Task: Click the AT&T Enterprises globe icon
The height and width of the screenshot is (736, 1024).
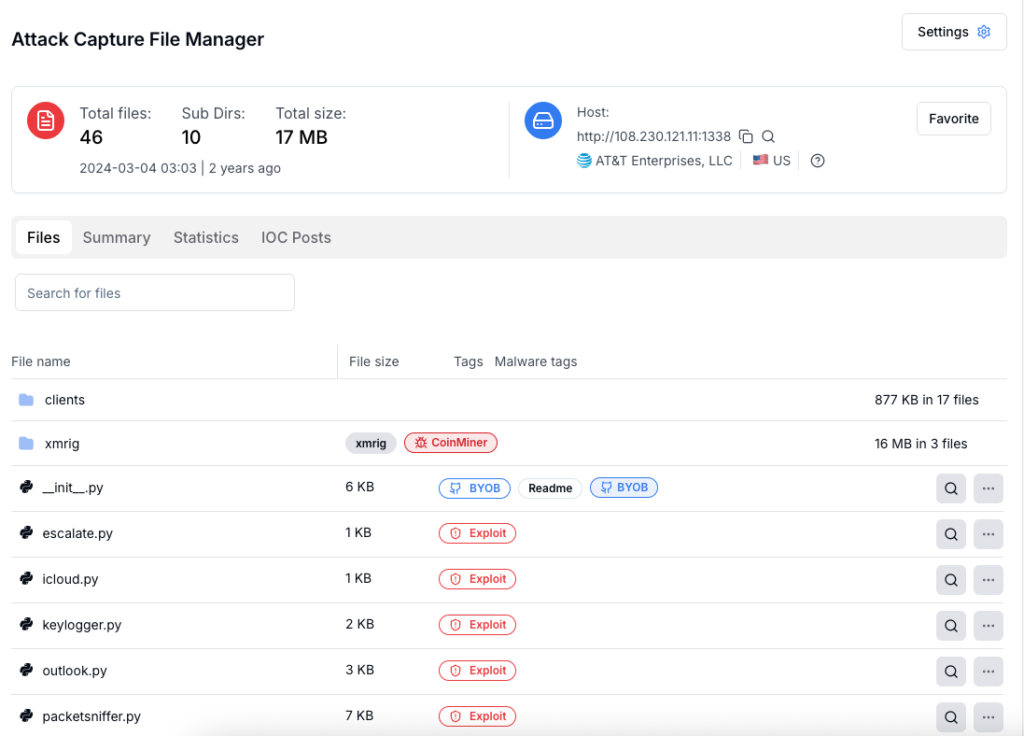Action: tap(583, 160)
